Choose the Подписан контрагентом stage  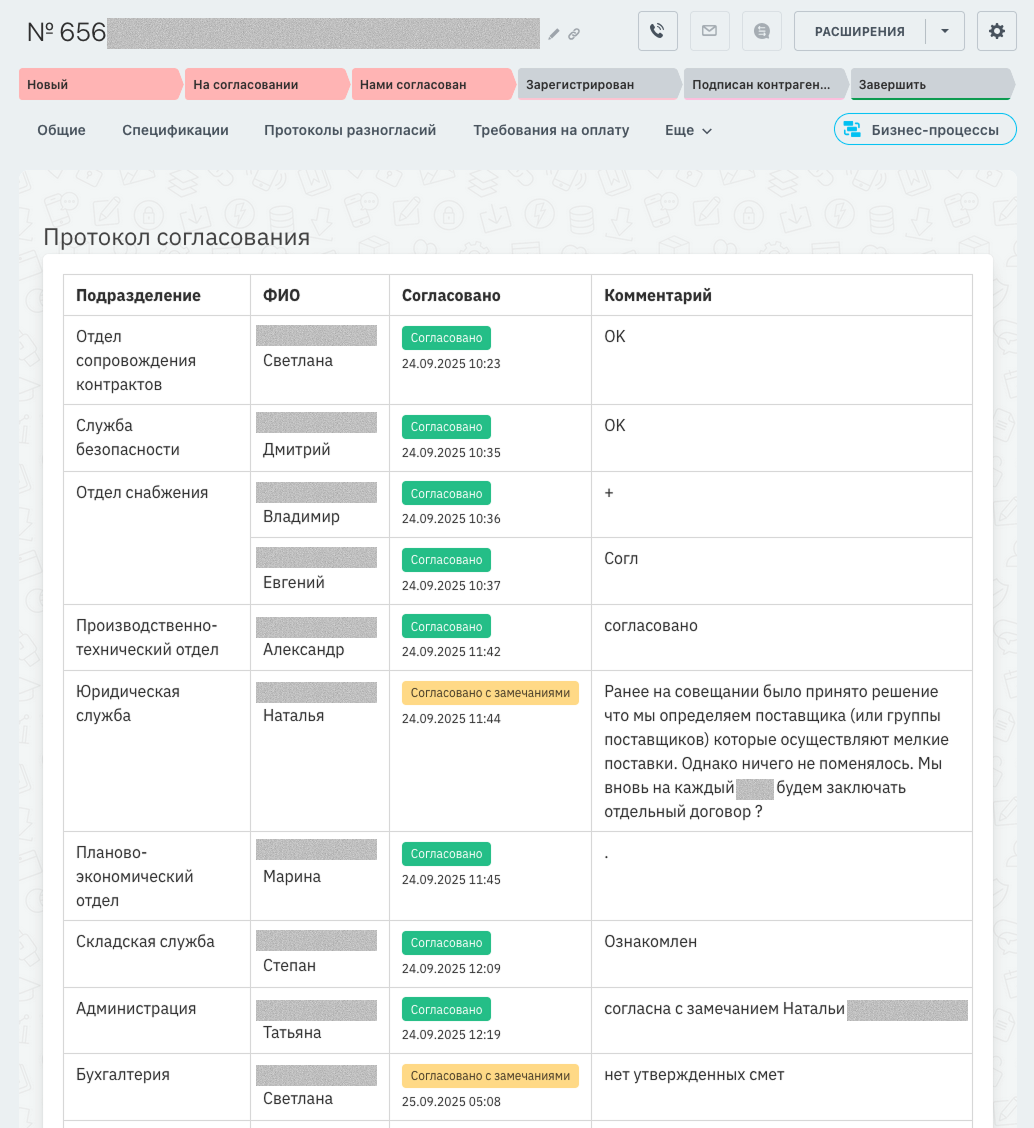click(x=763, y=85)
